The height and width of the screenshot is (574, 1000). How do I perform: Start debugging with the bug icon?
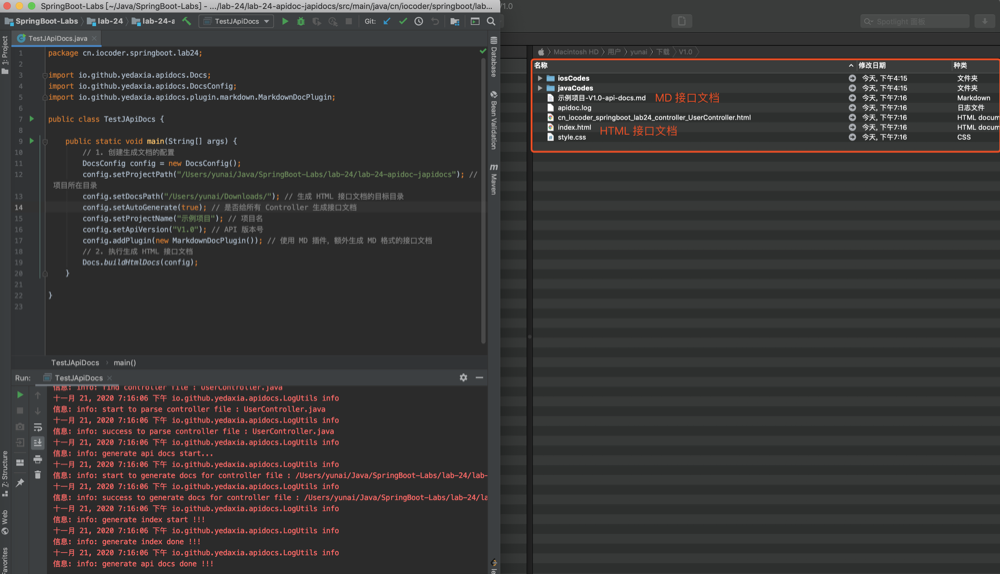301,21
